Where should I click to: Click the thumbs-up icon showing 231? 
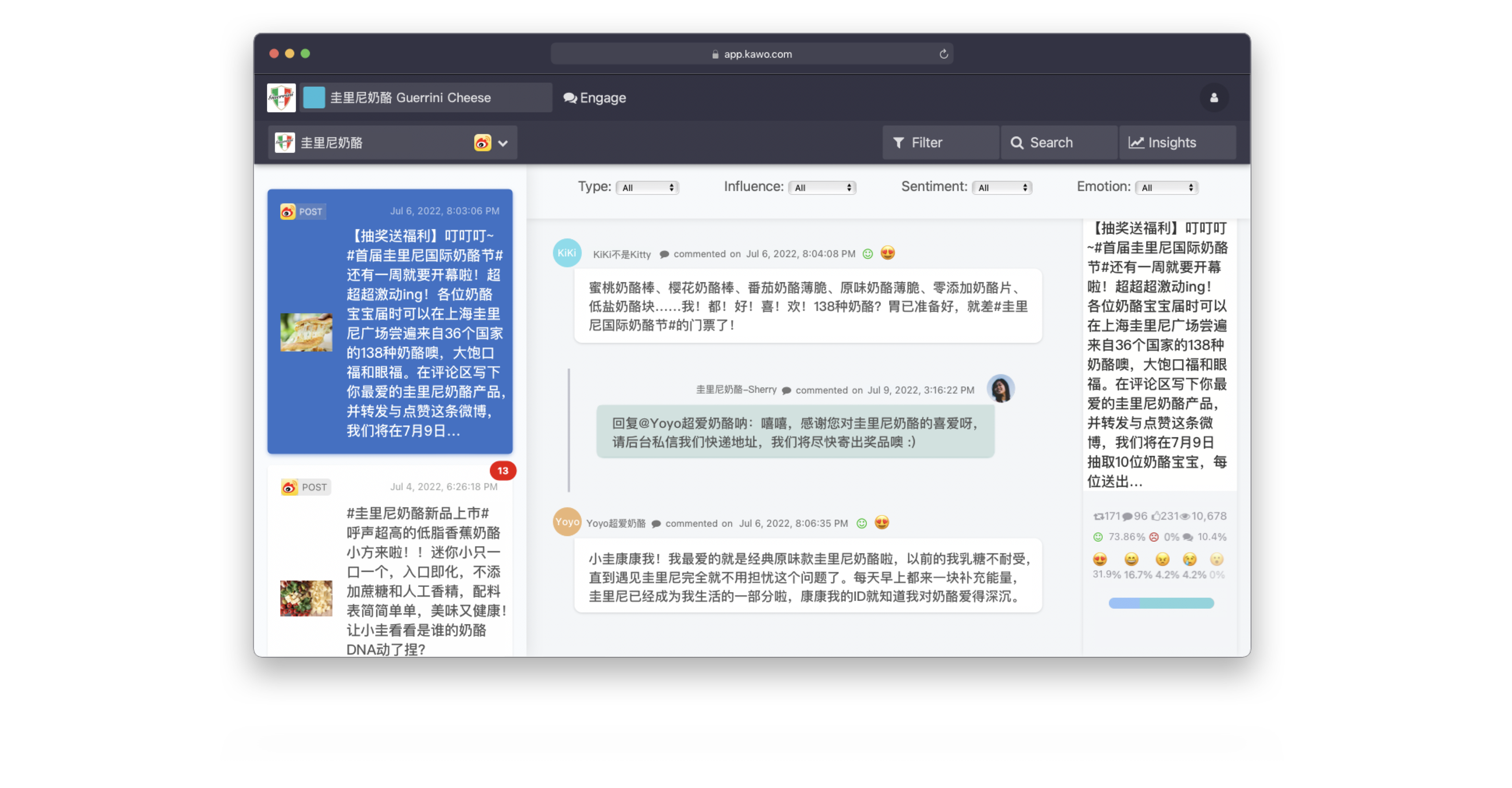[x=1156, y=517]
